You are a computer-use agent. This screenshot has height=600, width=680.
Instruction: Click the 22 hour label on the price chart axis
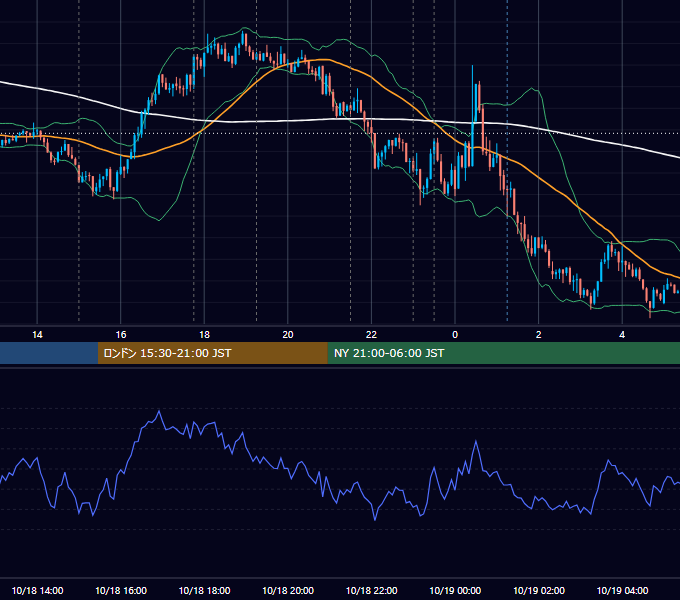[371, 335]
